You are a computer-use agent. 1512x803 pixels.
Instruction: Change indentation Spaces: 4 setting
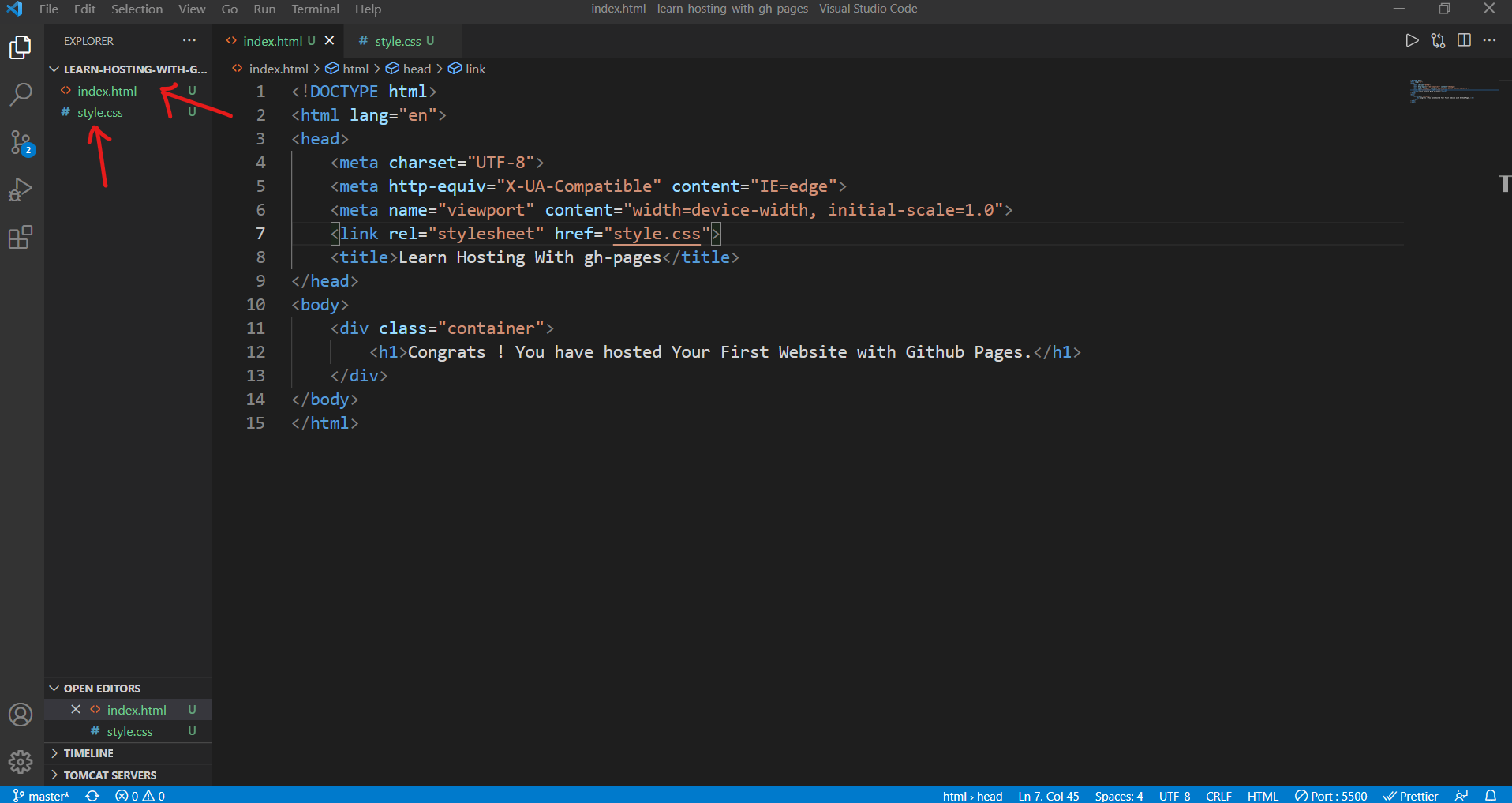coord(1118,795)
